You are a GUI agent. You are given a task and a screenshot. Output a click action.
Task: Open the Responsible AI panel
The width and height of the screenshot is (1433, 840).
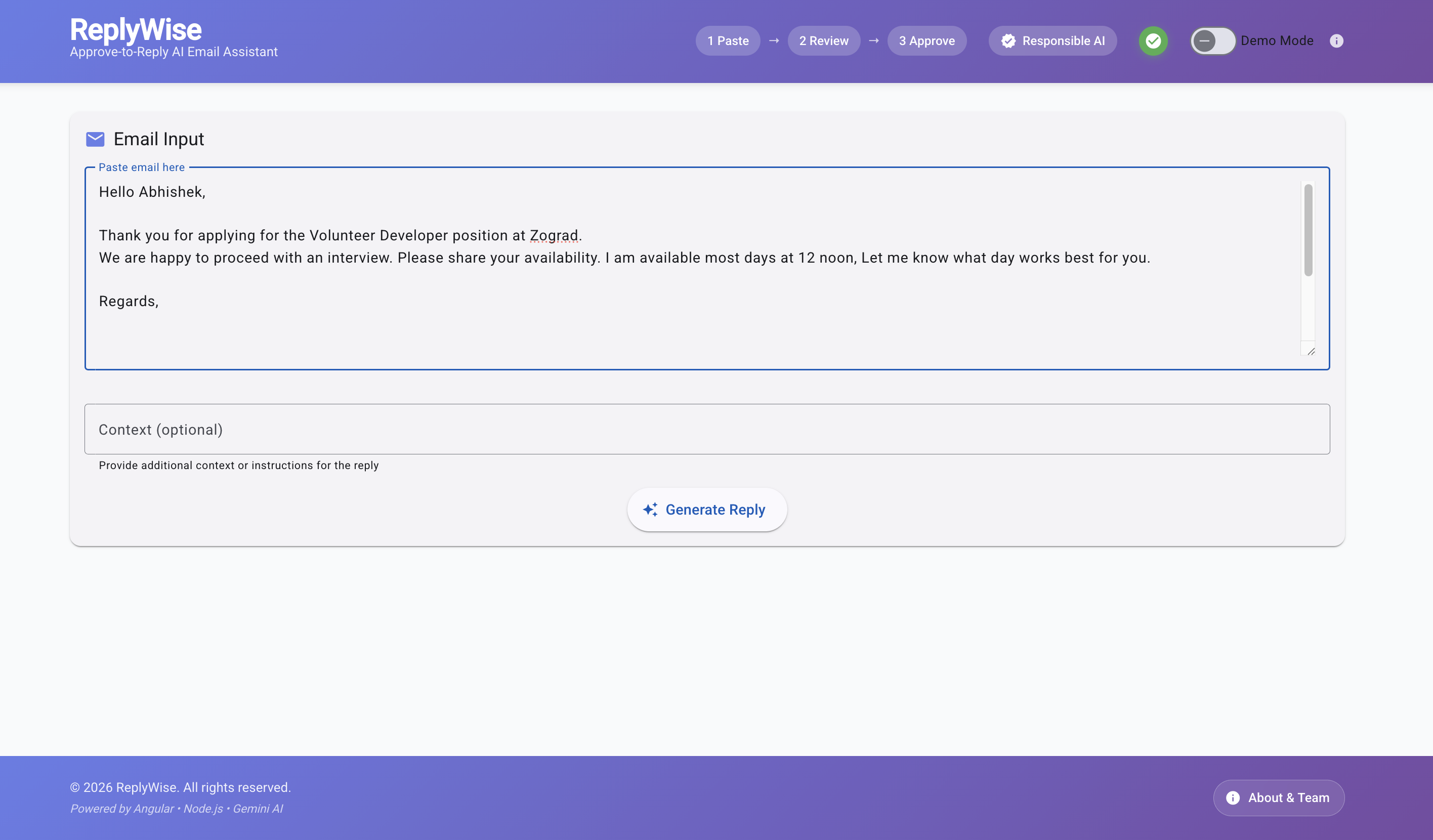(x=1052, y=41)
